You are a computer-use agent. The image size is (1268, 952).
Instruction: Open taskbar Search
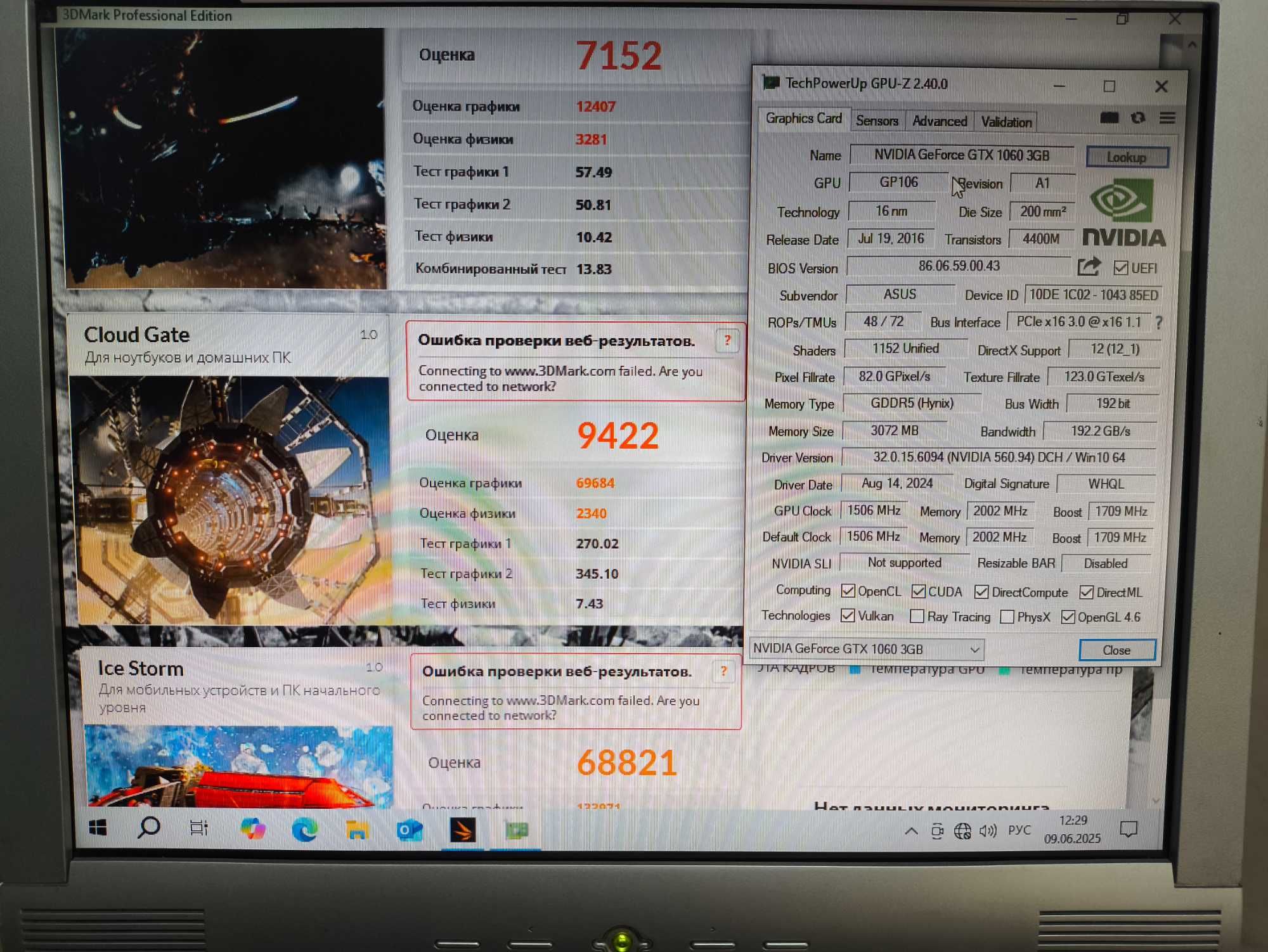pos(148,828)
